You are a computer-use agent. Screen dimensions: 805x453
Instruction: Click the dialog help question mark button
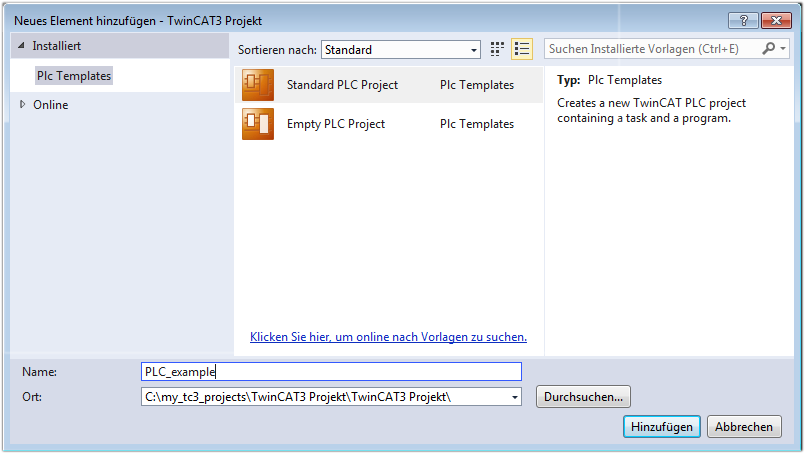point(743,20)
